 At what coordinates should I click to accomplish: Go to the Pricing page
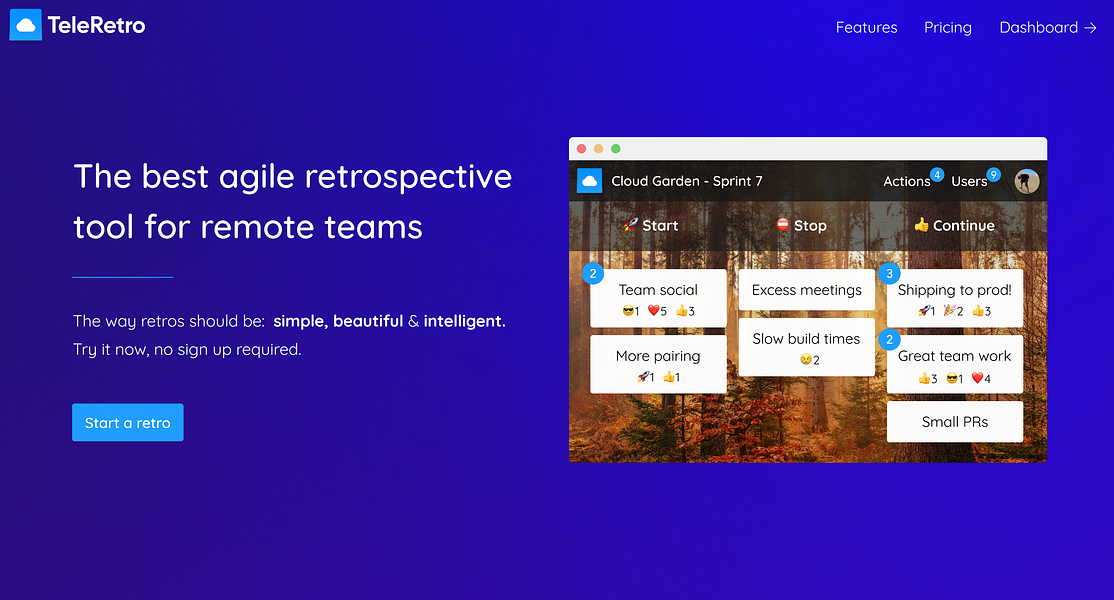948,28
